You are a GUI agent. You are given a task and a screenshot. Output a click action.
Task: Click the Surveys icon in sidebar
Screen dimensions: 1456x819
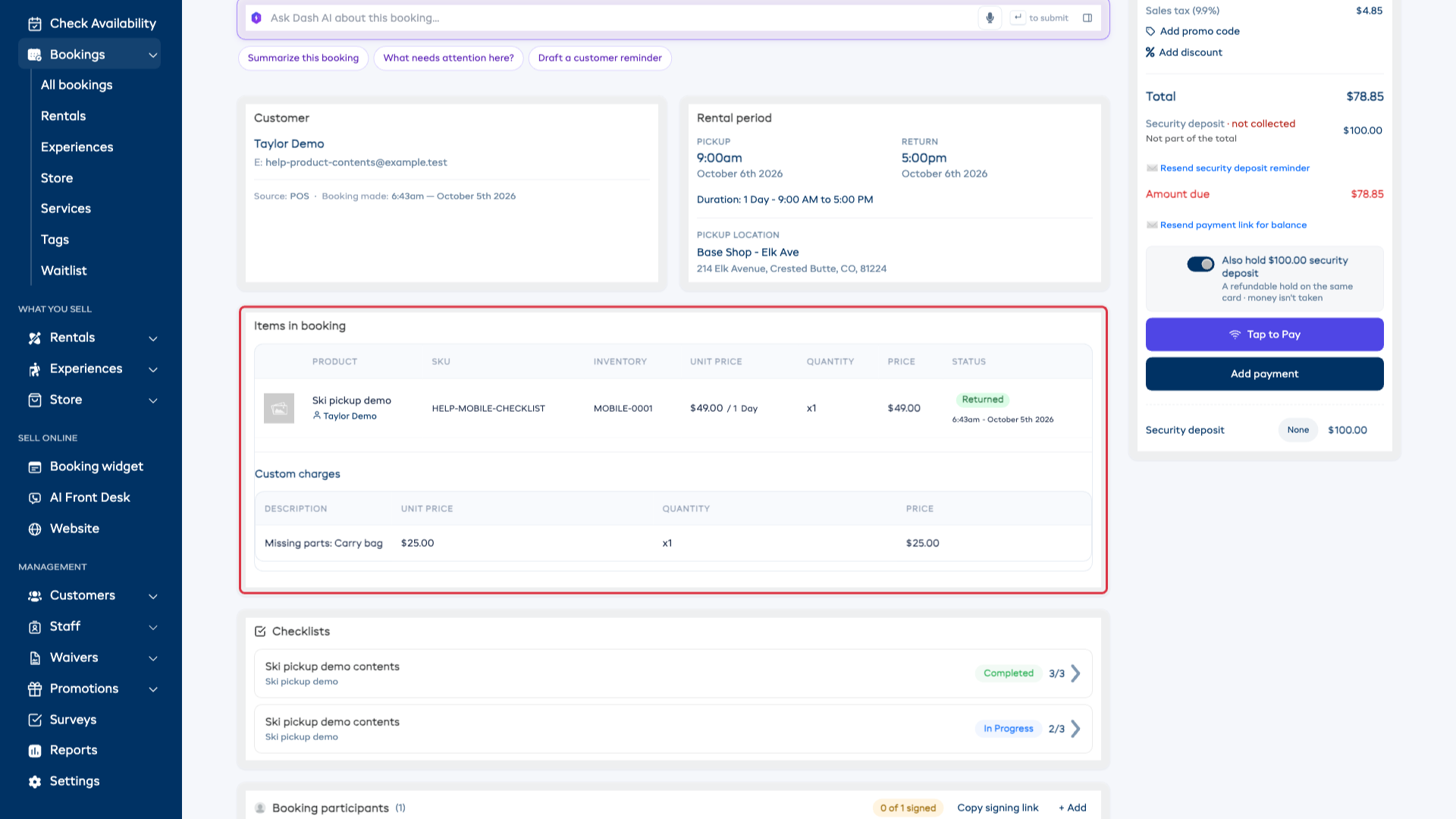[x=35, y=720]
